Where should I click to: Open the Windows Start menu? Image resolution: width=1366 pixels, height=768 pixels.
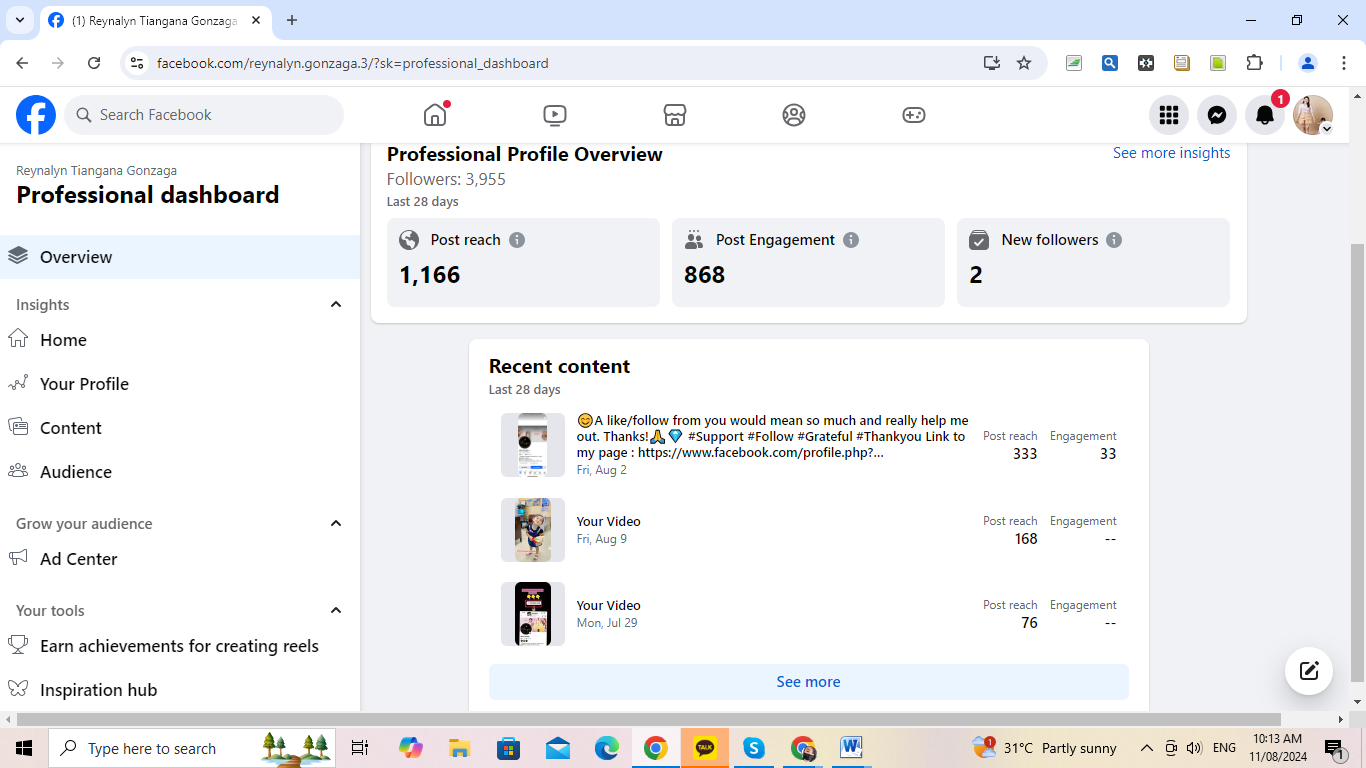pyautogui.click(x=23, y=748)
